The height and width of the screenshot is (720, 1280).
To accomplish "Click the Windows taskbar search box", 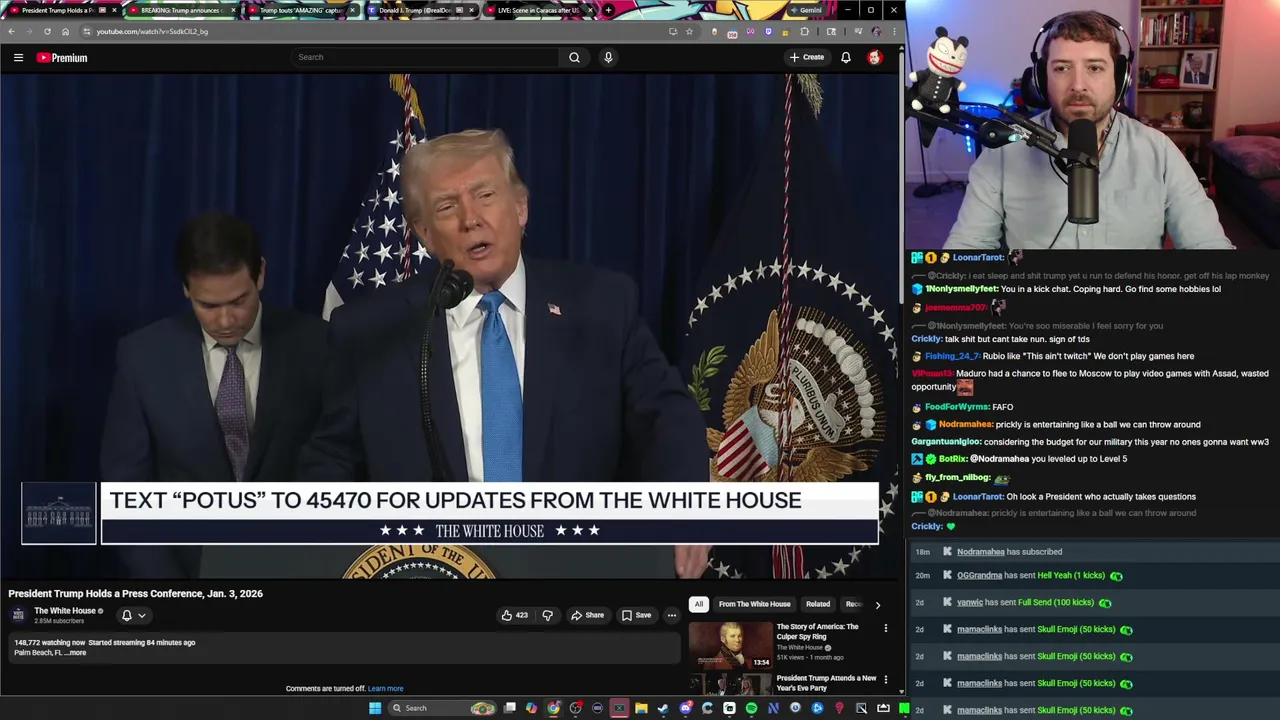I will tap(440, 708).
